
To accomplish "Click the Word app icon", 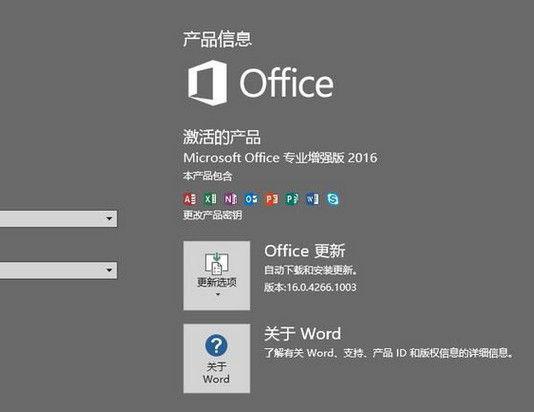I will [313, 199].
